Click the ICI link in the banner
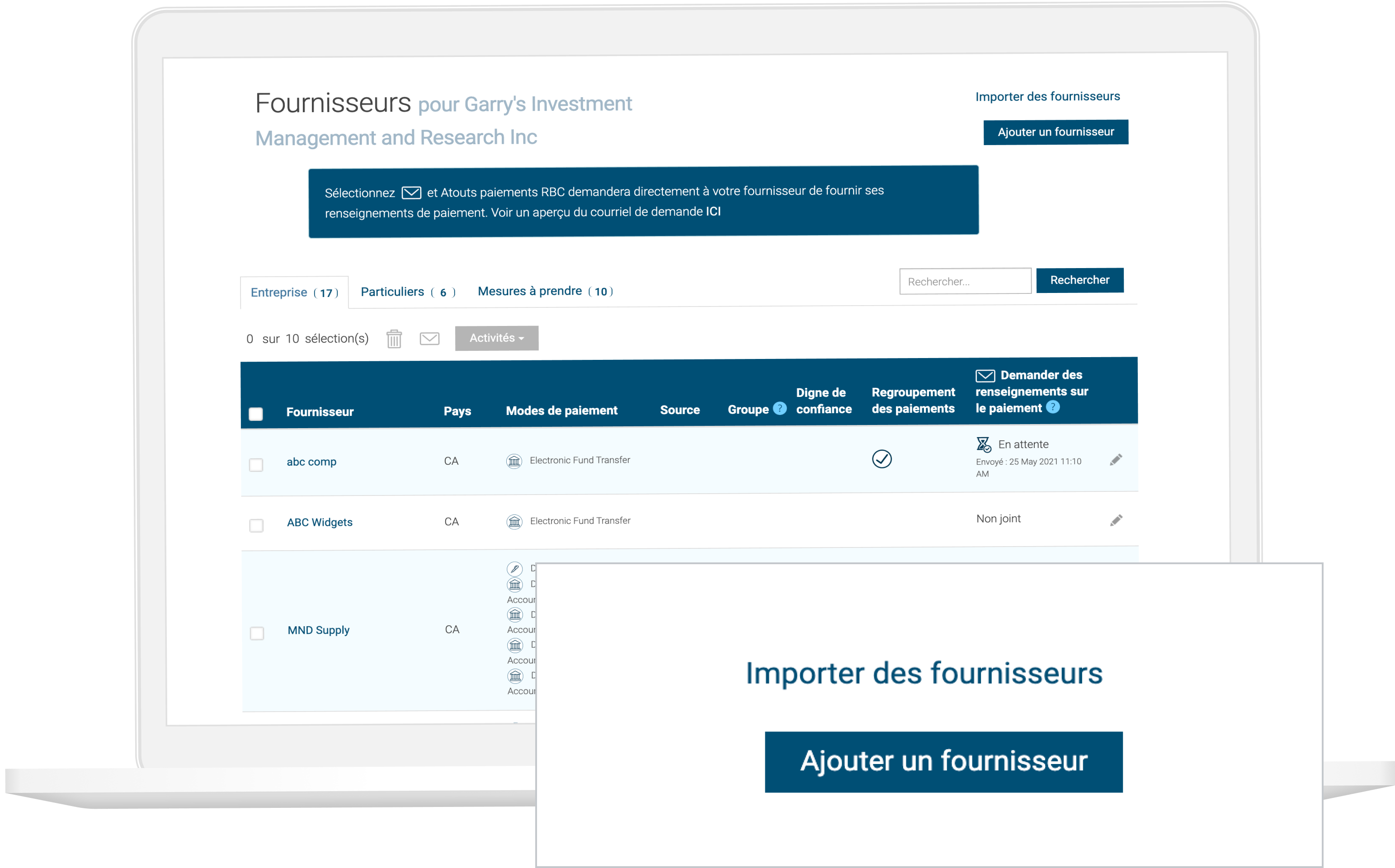 tap(713, 211)
